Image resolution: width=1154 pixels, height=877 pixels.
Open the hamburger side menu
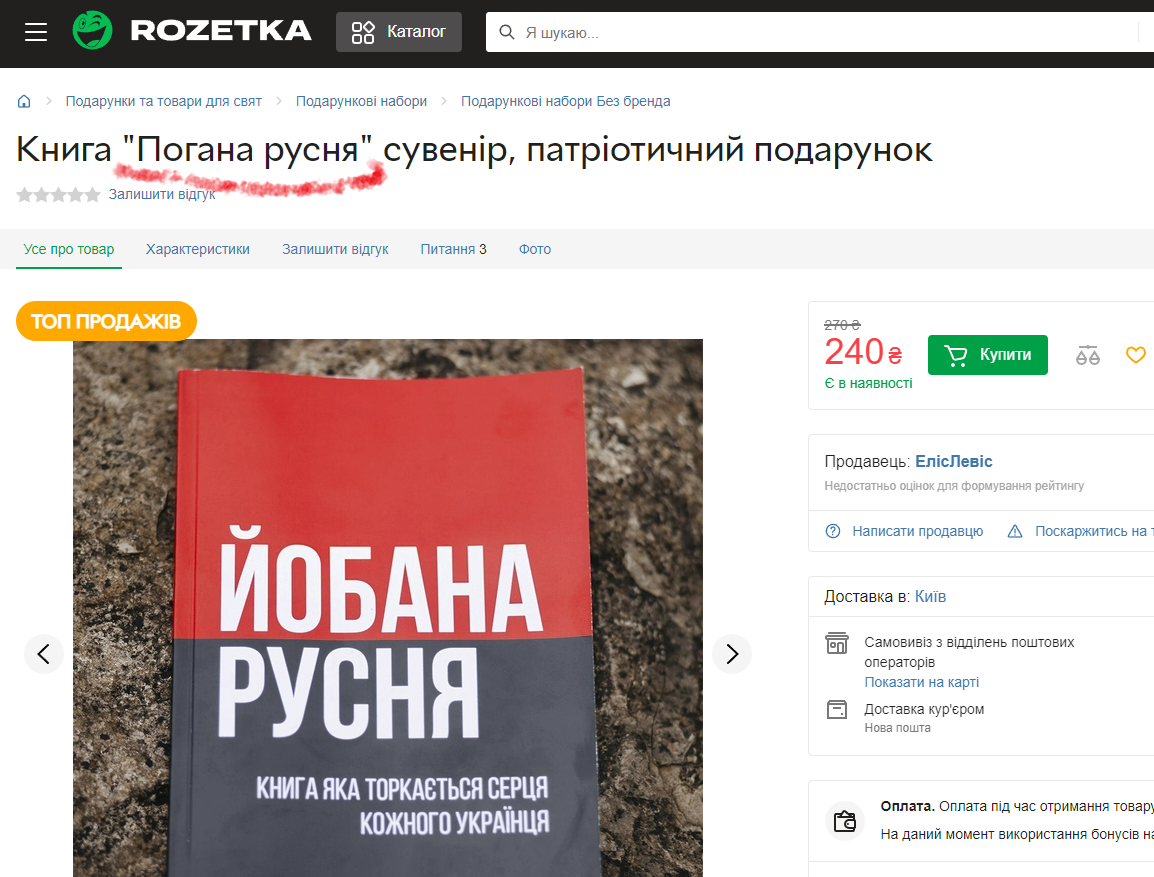(35, 32)
